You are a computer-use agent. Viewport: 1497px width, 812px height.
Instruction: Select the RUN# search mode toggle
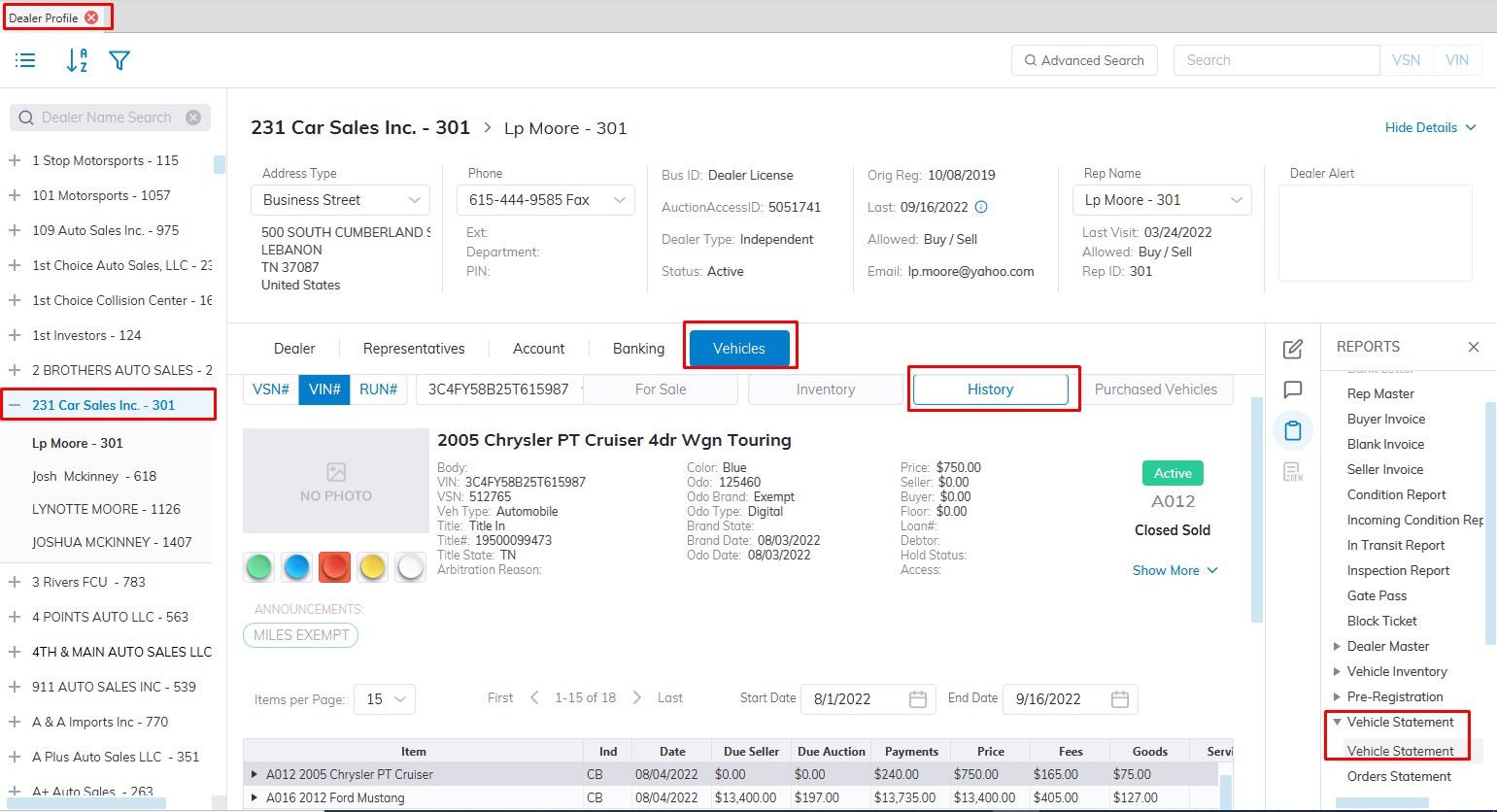click(x=378, y=389)
